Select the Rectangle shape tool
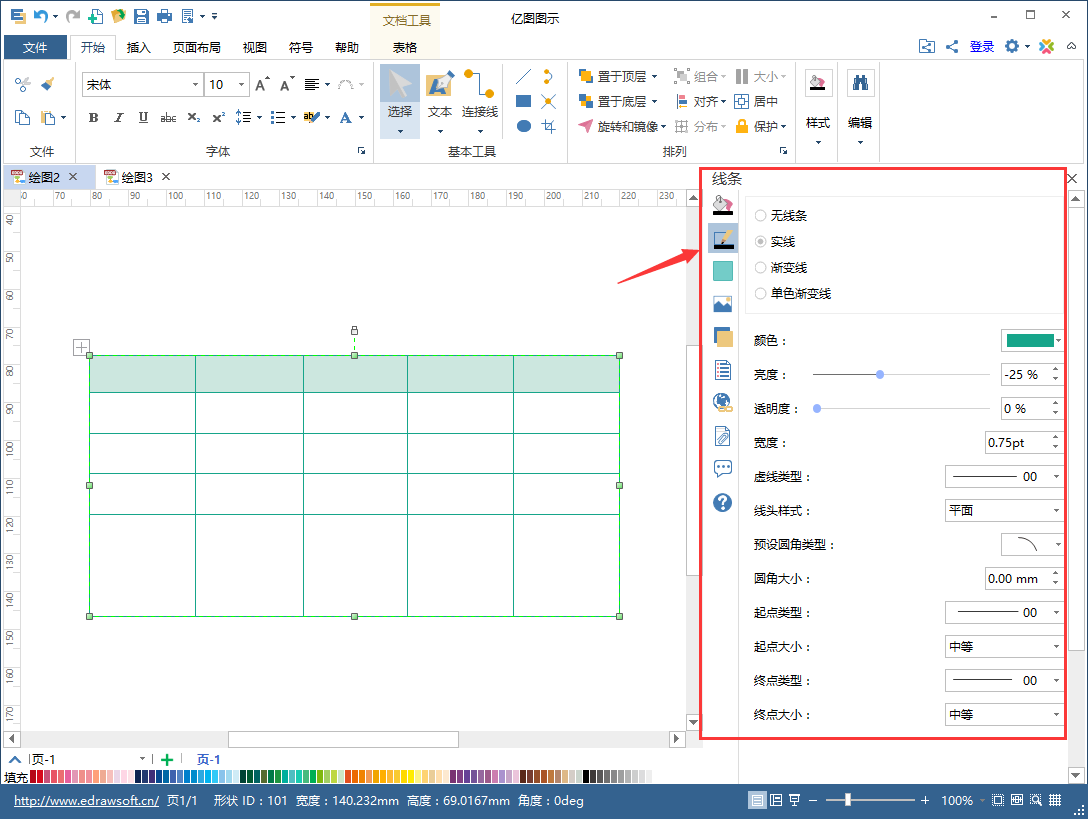The image size is (1088, 819). (x=524, y=101)
